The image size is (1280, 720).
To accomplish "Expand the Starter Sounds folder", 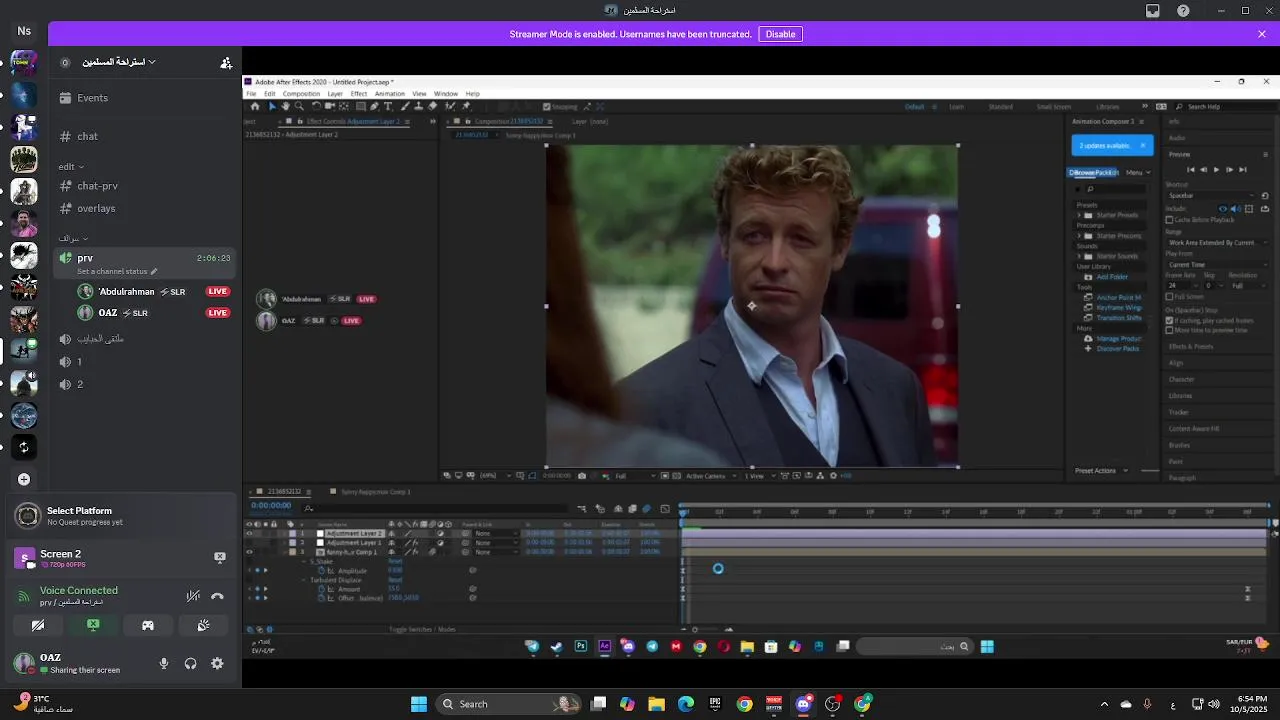I will point(1079,256).
